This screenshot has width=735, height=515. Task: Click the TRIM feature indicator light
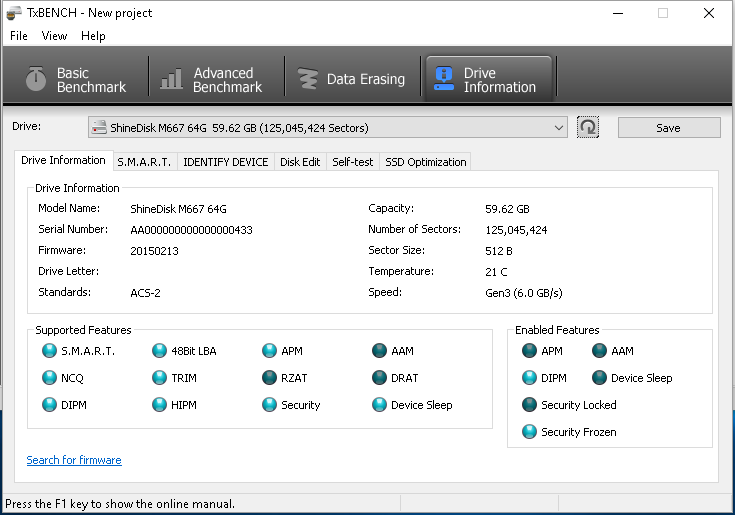pyautogui.click(x=160, y=378)
